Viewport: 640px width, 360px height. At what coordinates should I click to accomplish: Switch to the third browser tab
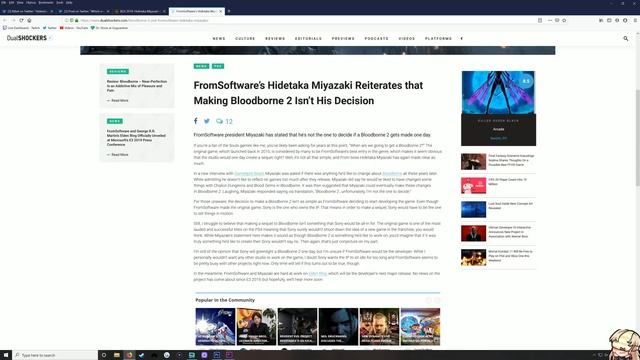tap(140, 11)
